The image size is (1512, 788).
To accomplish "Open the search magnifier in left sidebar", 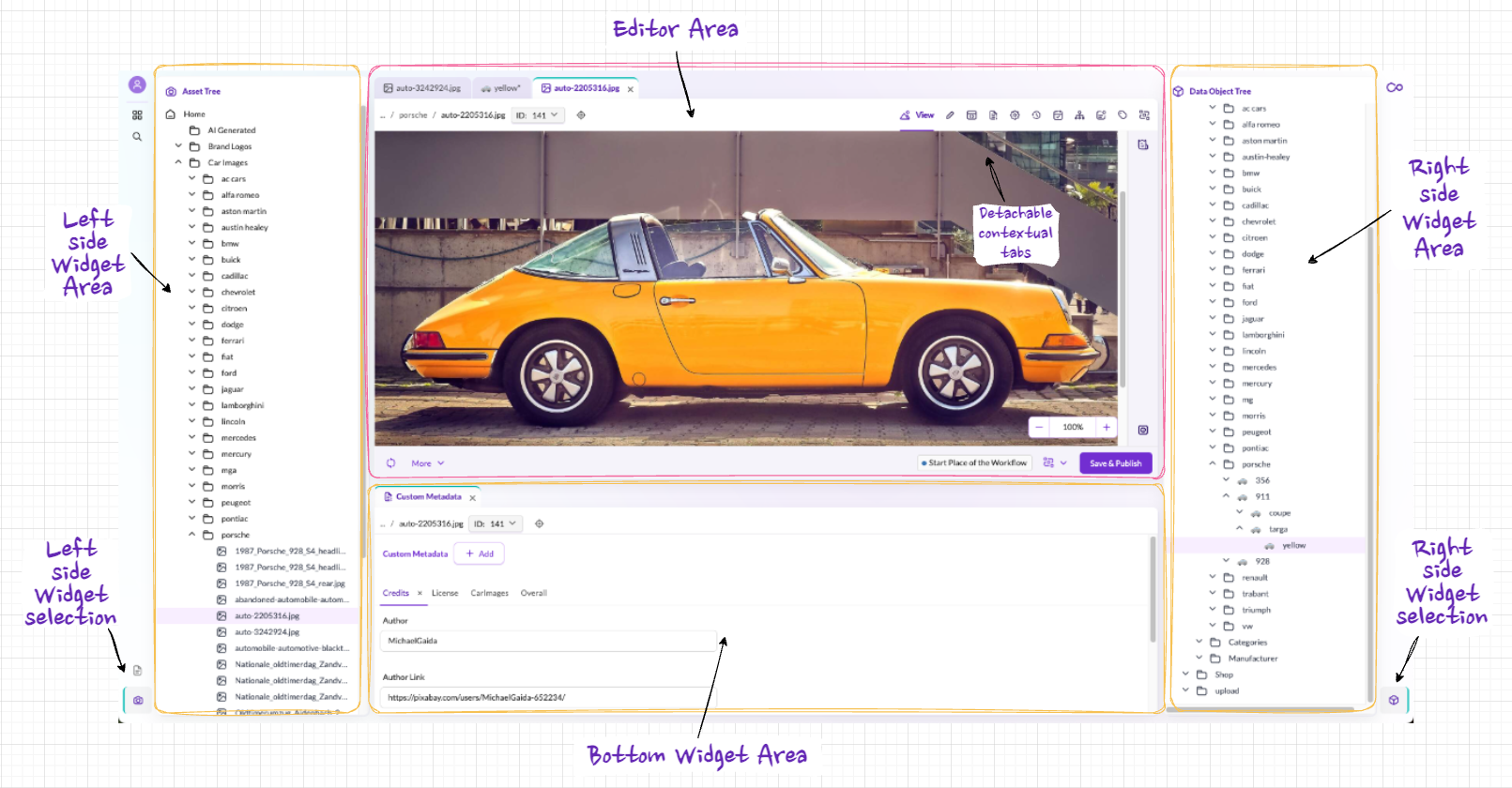I will [x=137, y=137].
